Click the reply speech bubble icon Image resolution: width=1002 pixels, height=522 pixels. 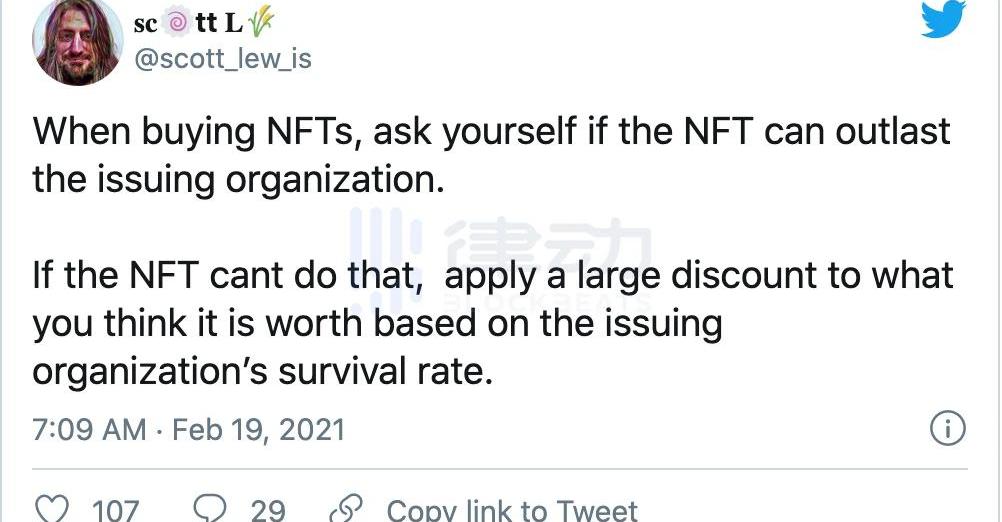point(211,509)
